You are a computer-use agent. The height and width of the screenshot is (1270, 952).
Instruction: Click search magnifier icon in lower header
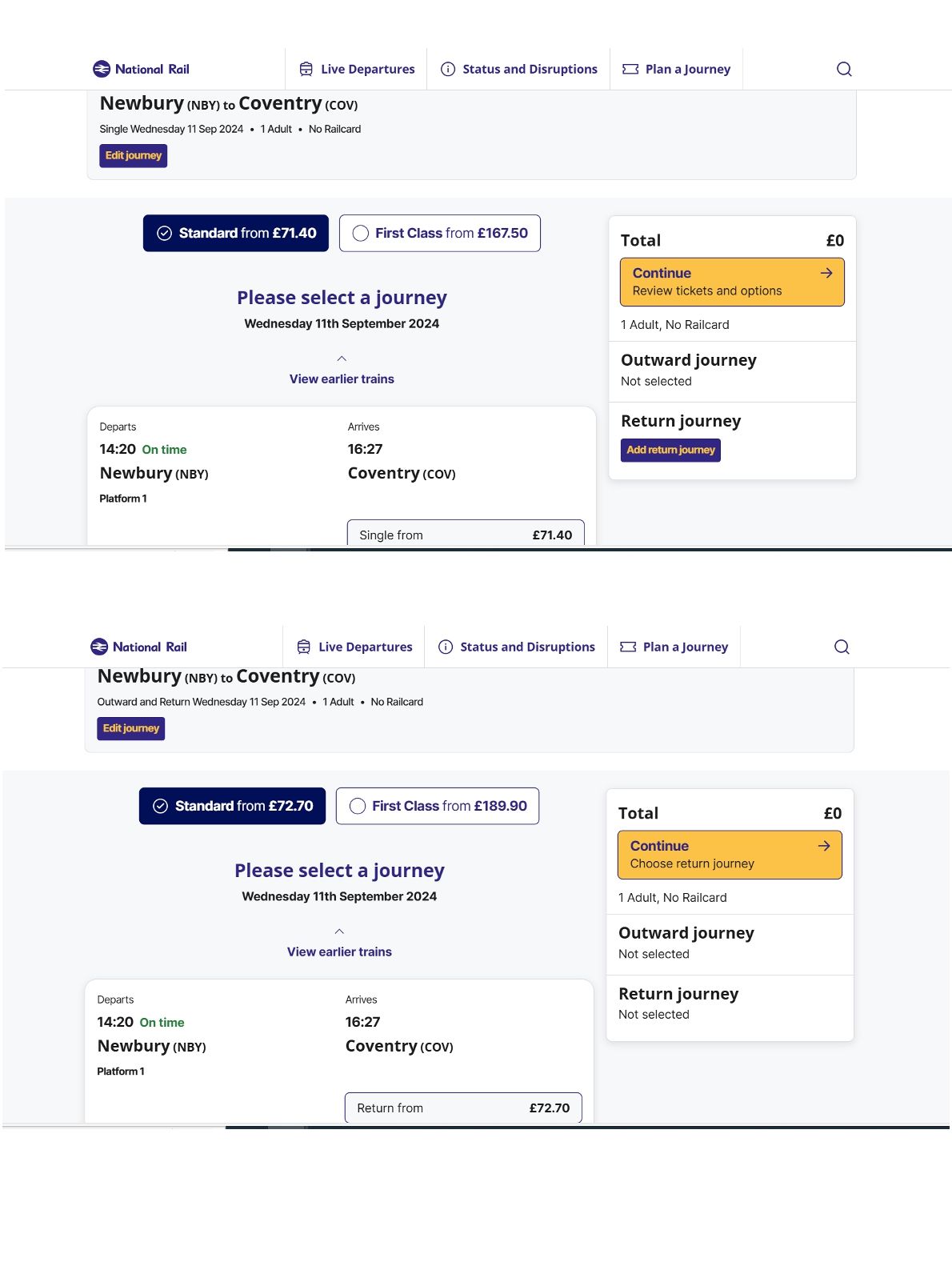(842, 647)
